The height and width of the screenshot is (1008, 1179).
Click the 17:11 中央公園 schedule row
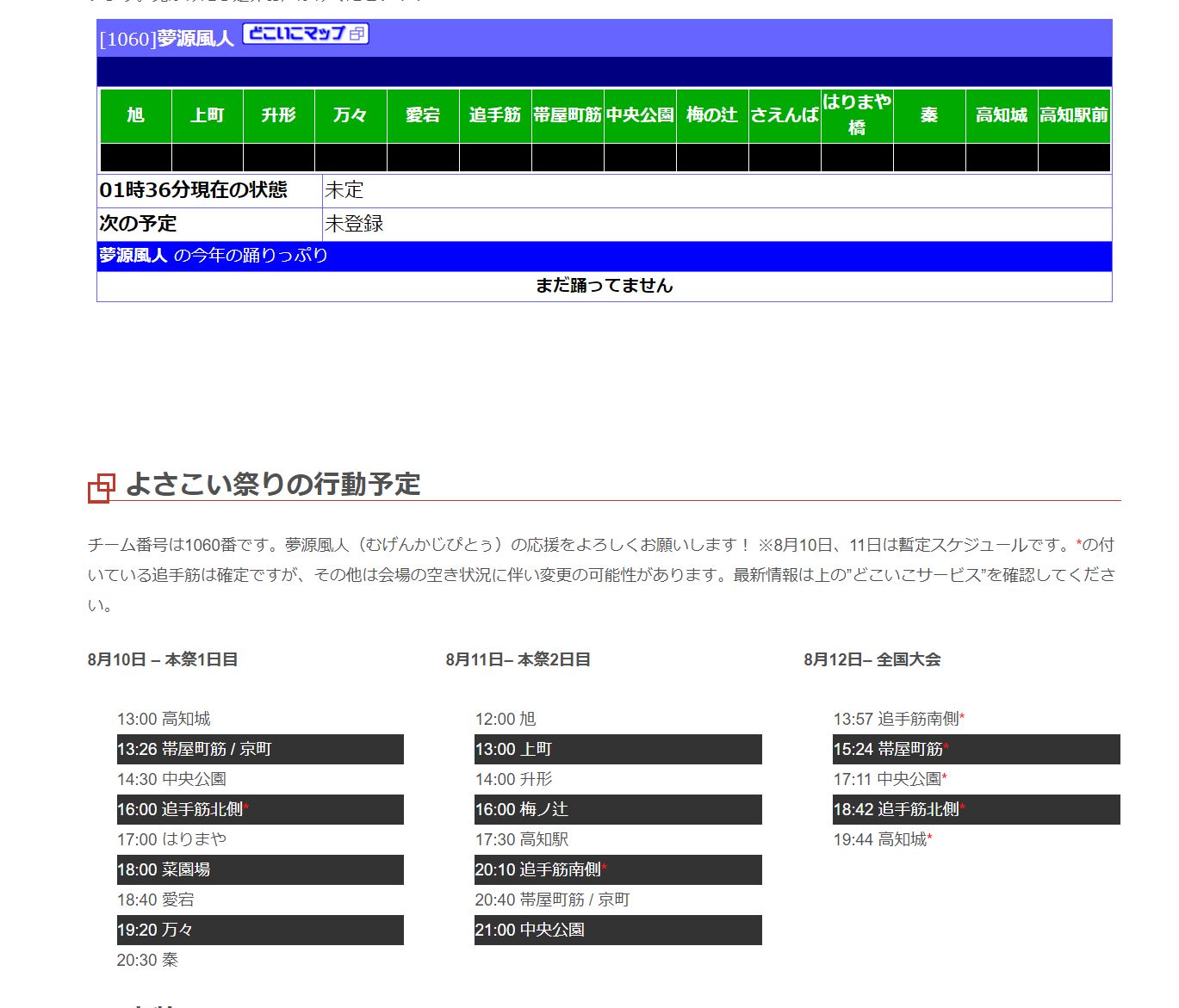pyautogui.click(x=977, y=779)
